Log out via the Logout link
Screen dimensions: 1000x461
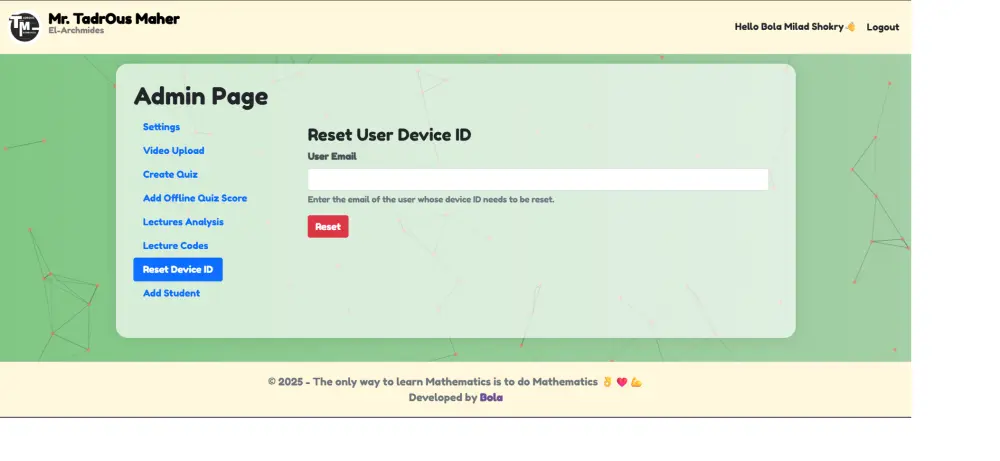click(x=883, y=27)
